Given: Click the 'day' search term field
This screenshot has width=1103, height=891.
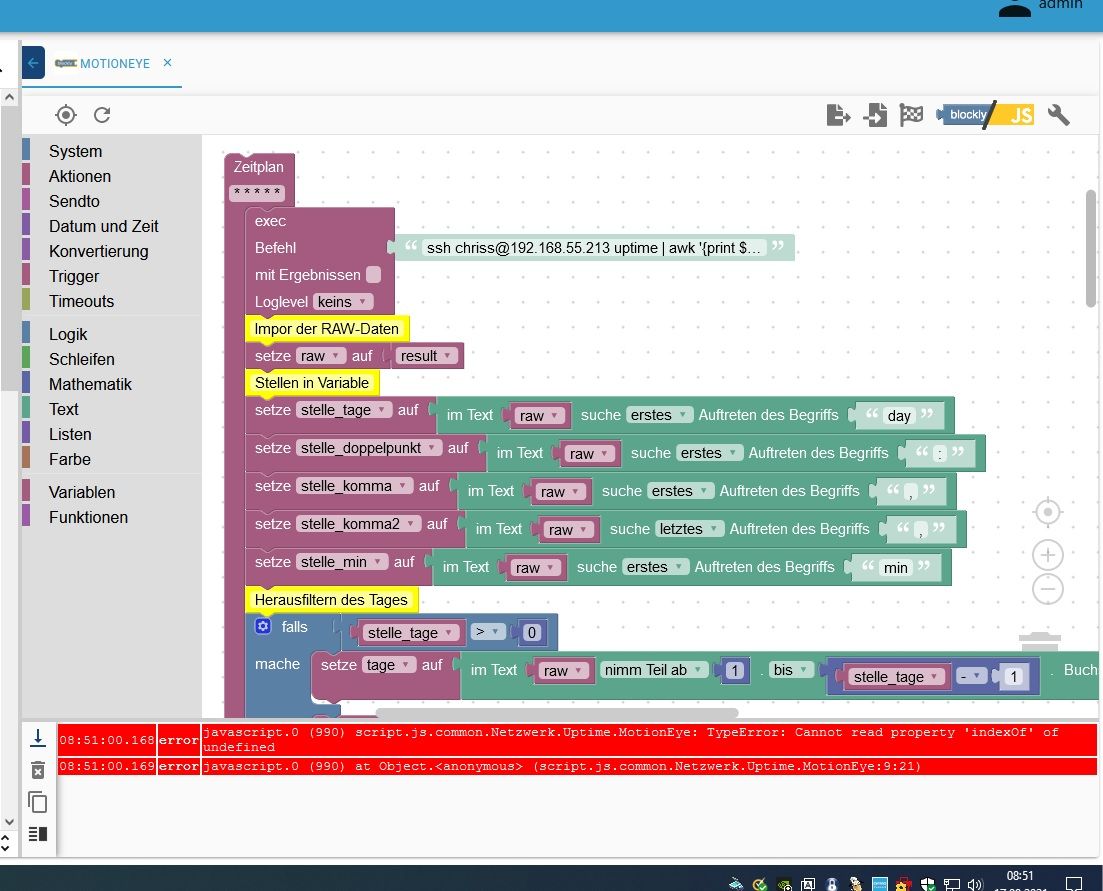Looking at the screenshot, I should [899, 416].
